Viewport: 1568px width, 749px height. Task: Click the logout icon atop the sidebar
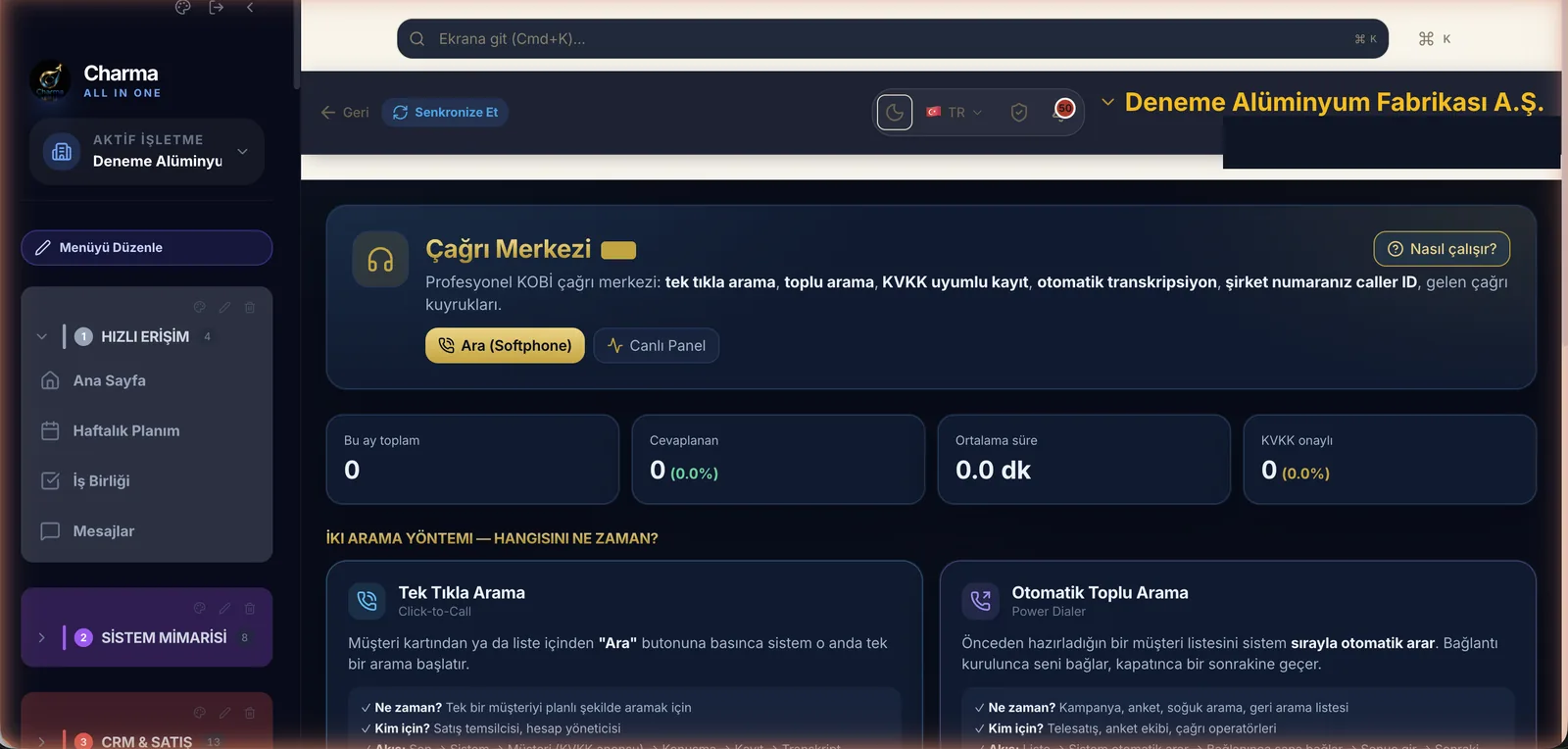pos(217,7)
